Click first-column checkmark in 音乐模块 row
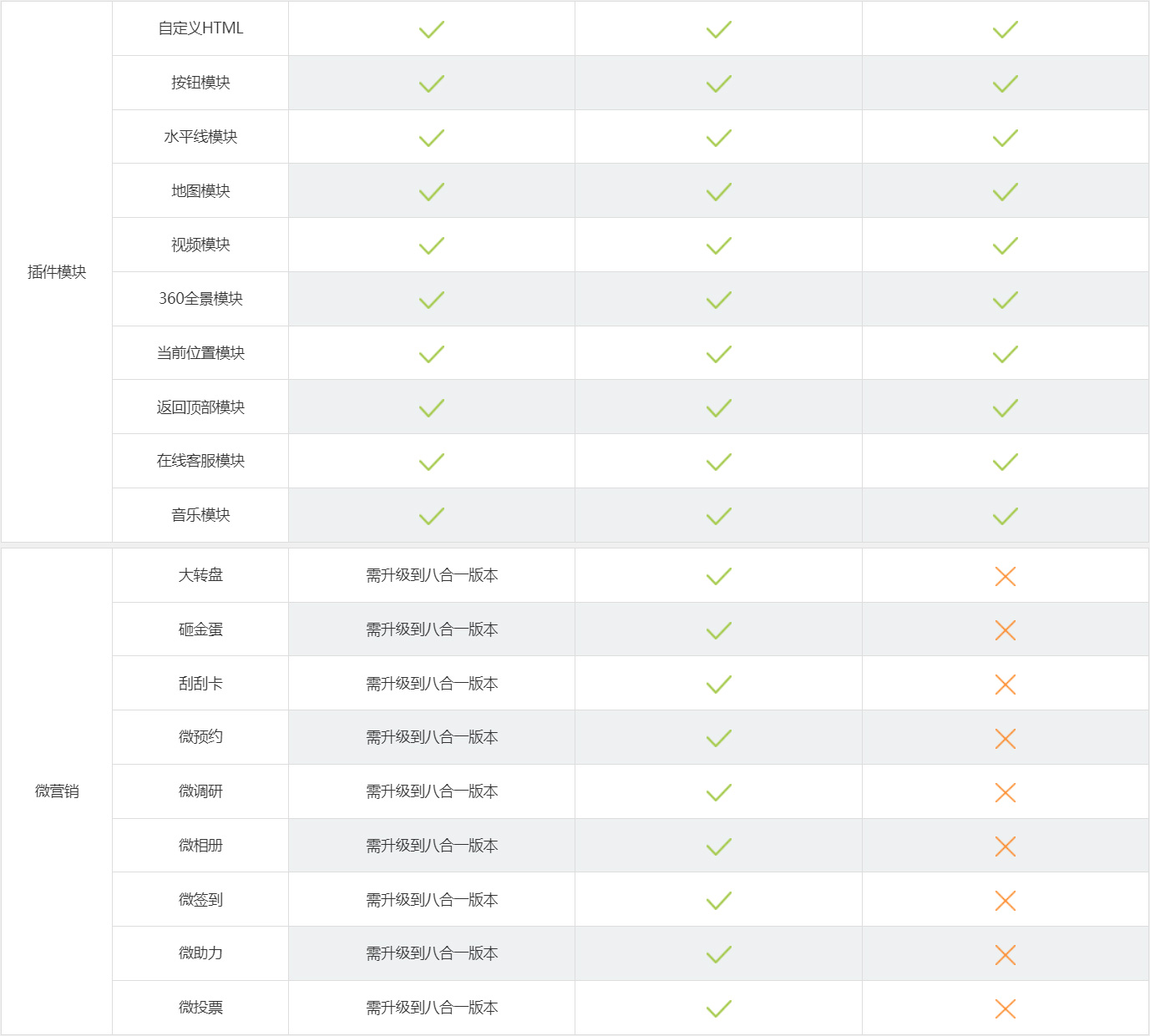The width and height of the screenshot is (1150, 1036). [x=432, y=516]
